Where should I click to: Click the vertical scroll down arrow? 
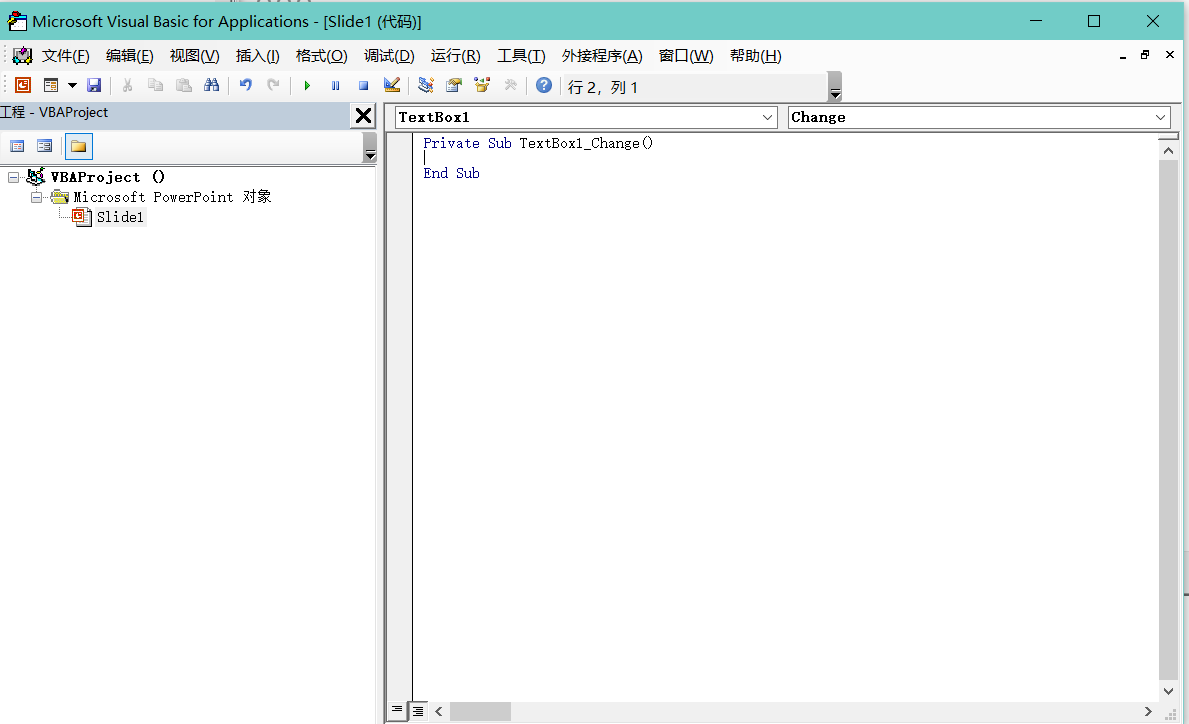[1169, 691]
